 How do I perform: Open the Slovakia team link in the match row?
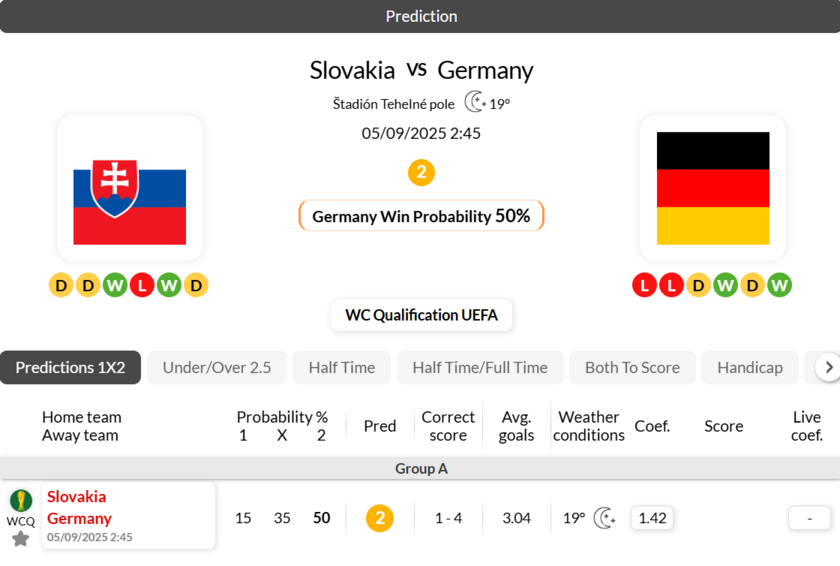click(76, 496)
